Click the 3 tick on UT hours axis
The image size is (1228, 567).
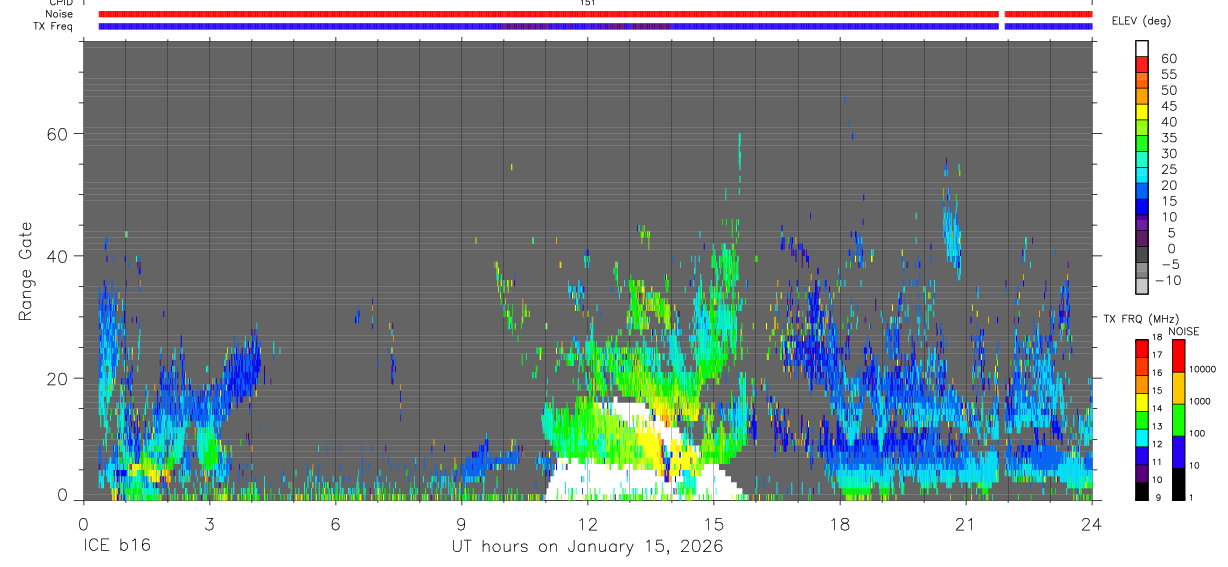pyautogui.click(x=209, y=524)
